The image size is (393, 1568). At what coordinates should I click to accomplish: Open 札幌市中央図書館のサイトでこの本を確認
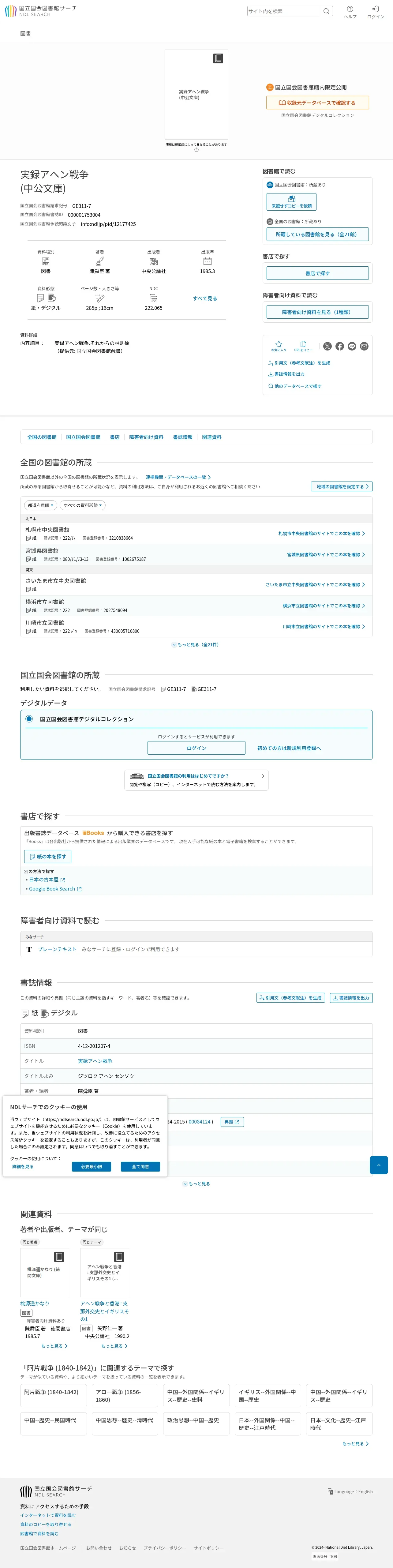(322, 534)
